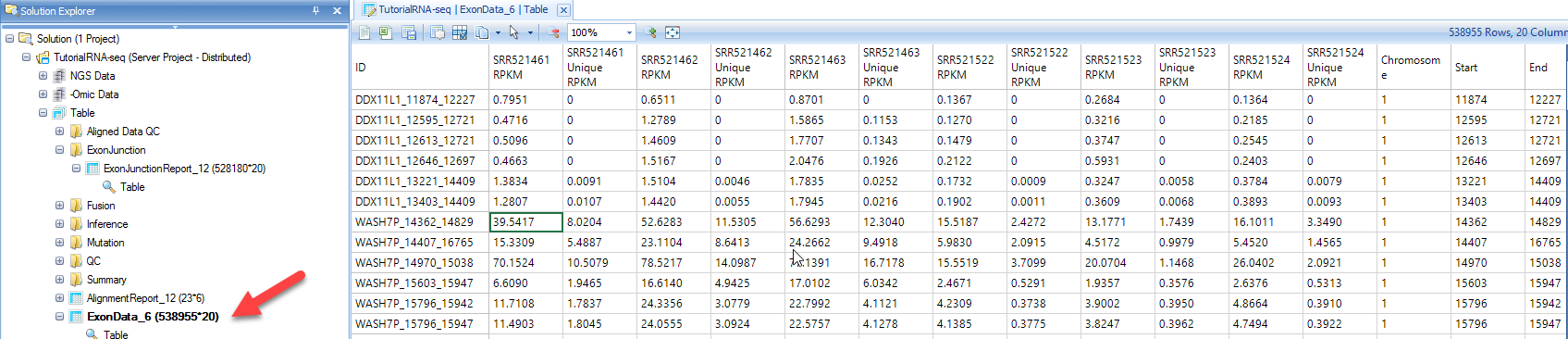
Task: Expand the QC folder
Action: point(59,261)
